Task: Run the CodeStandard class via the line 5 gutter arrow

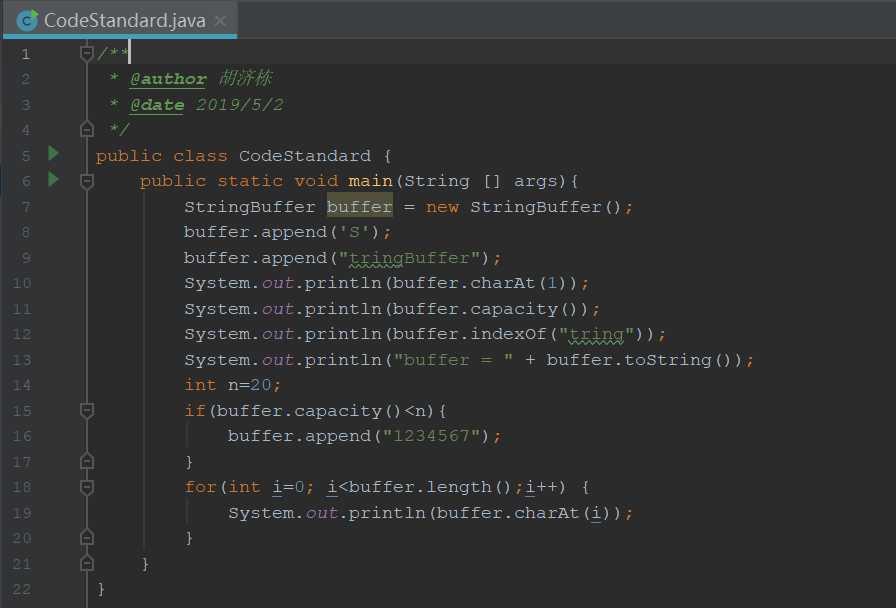Action: pos(53,153)
